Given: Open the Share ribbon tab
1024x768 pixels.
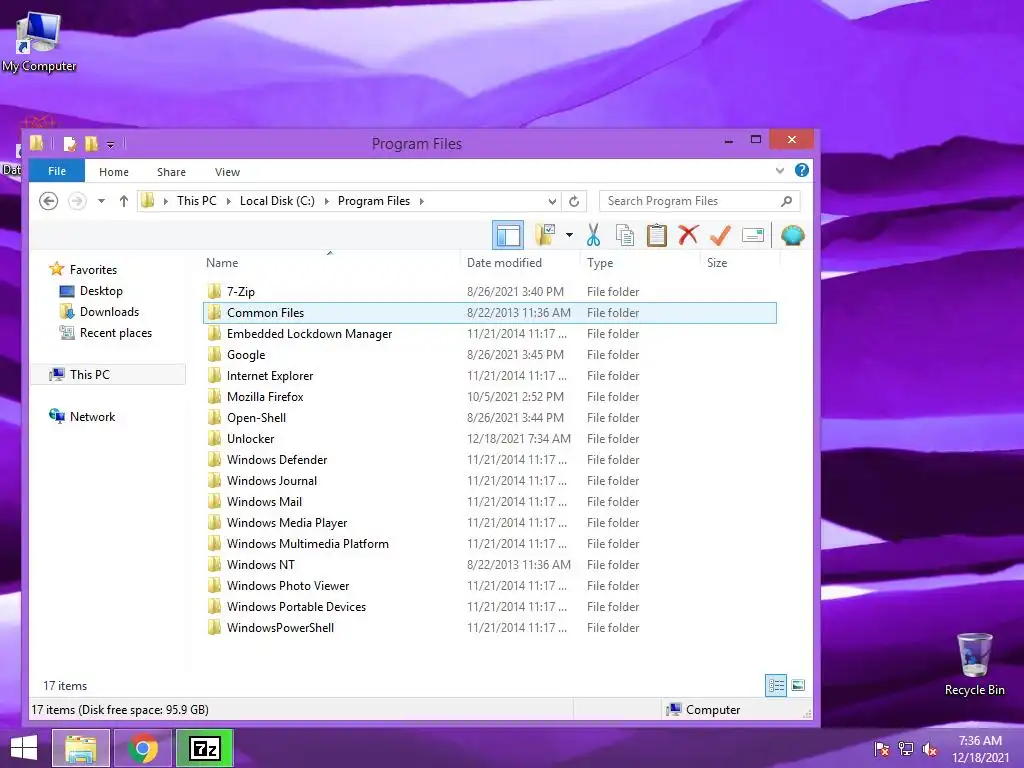Looking at the screenshot, I should (x=171, y=172).
